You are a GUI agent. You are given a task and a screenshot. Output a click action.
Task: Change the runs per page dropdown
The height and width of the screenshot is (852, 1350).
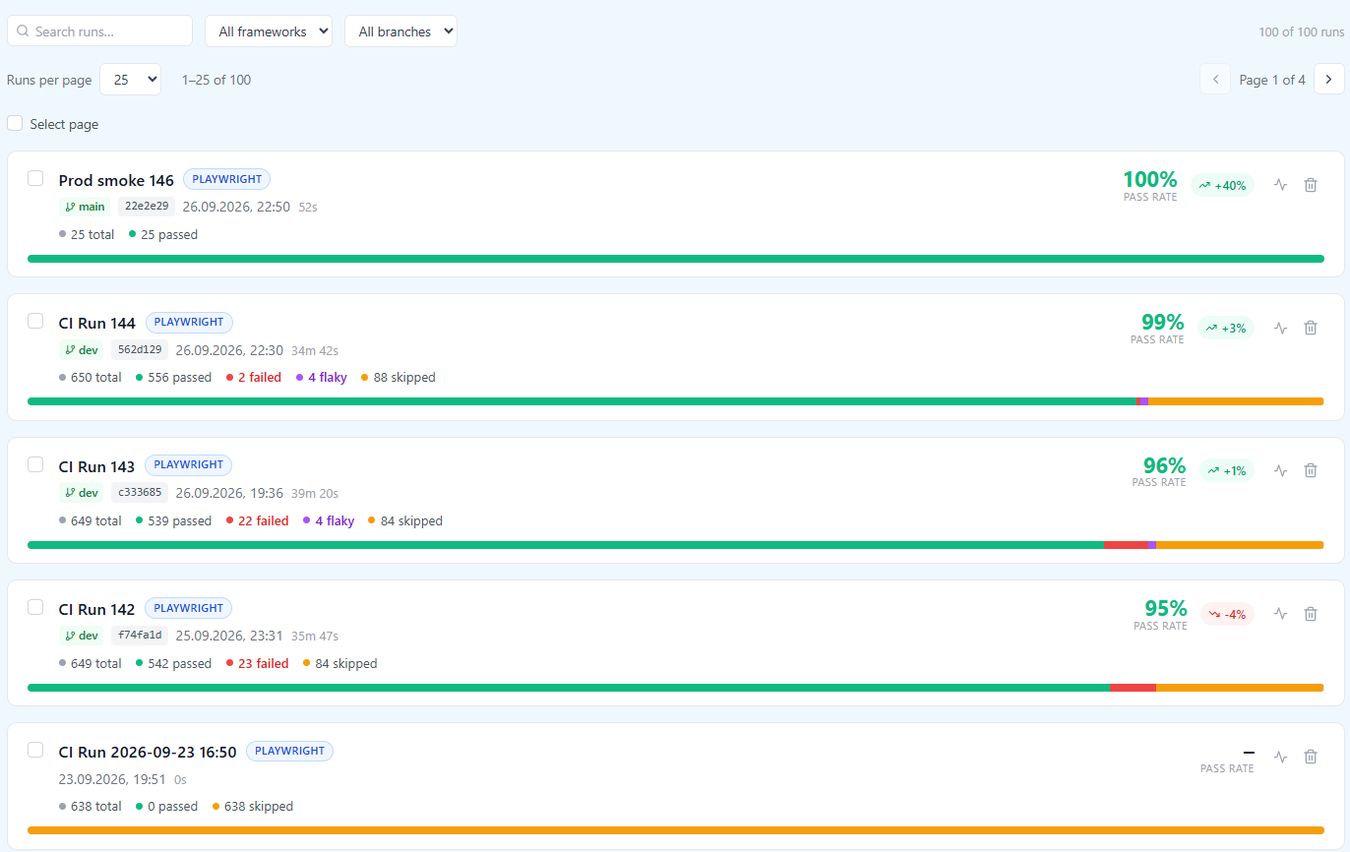pos(130,79)
